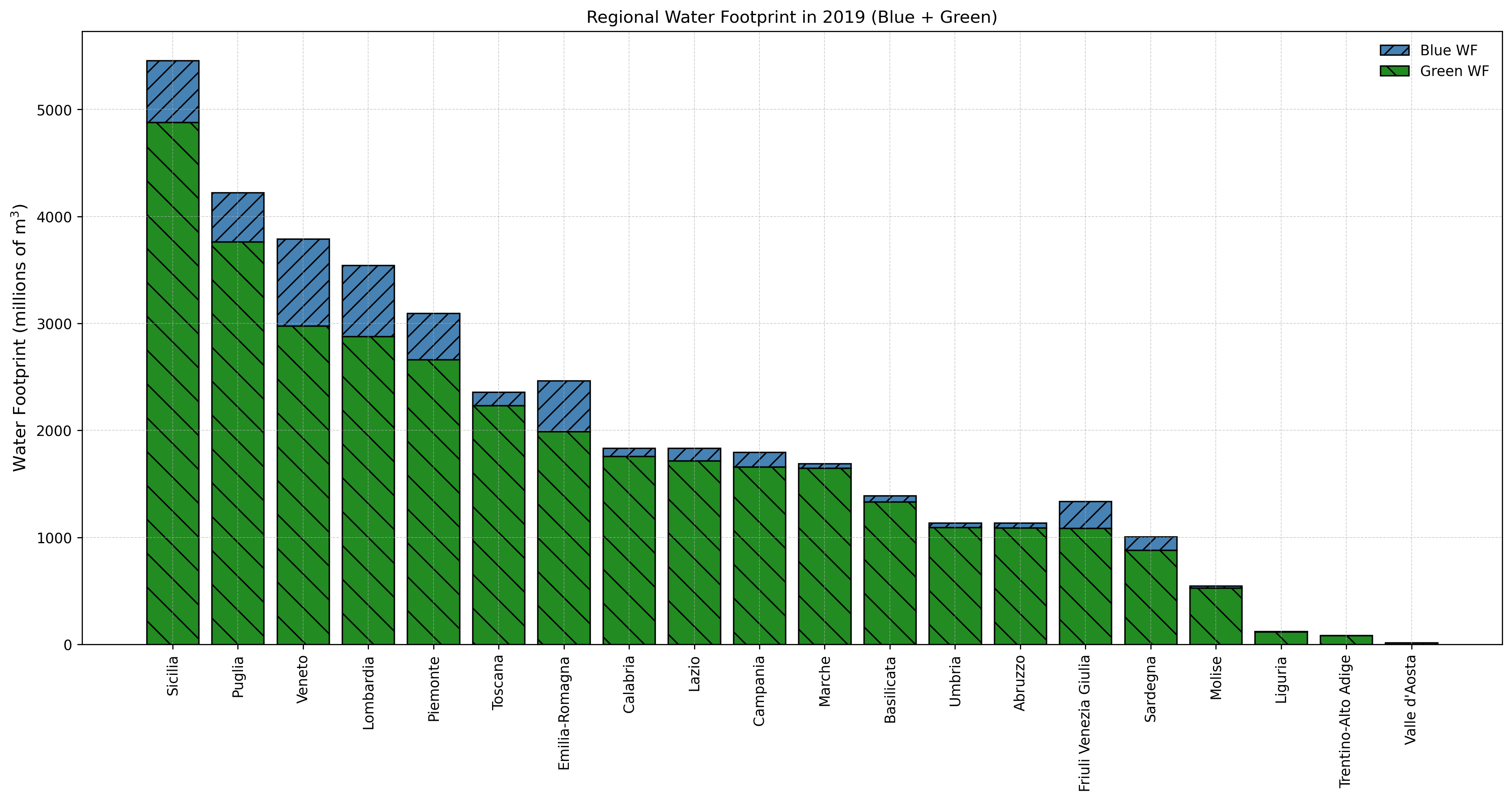
Task: Click the Veneto blue bar segment
Action: [303, 282]
